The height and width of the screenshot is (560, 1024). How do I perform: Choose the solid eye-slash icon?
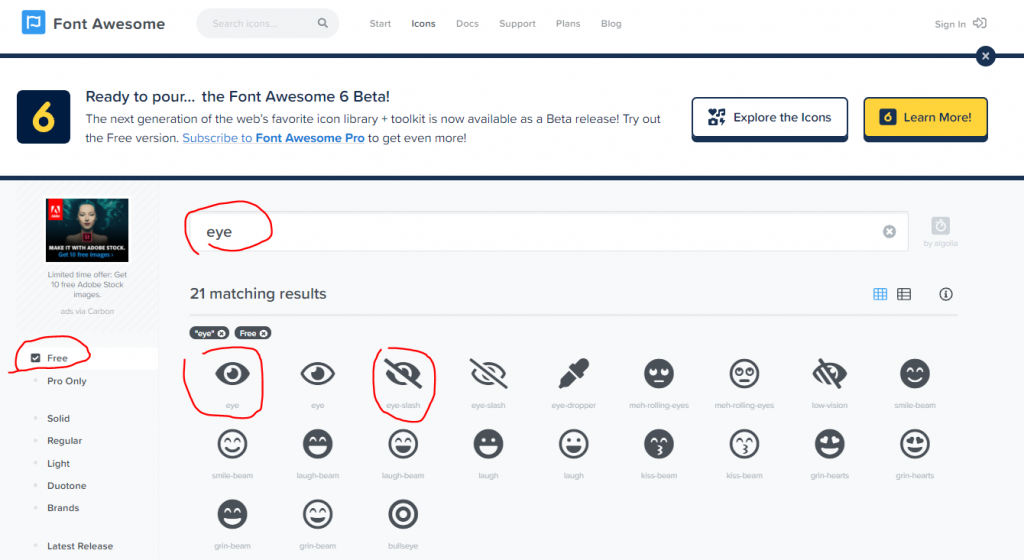click(x=403, y=374)
